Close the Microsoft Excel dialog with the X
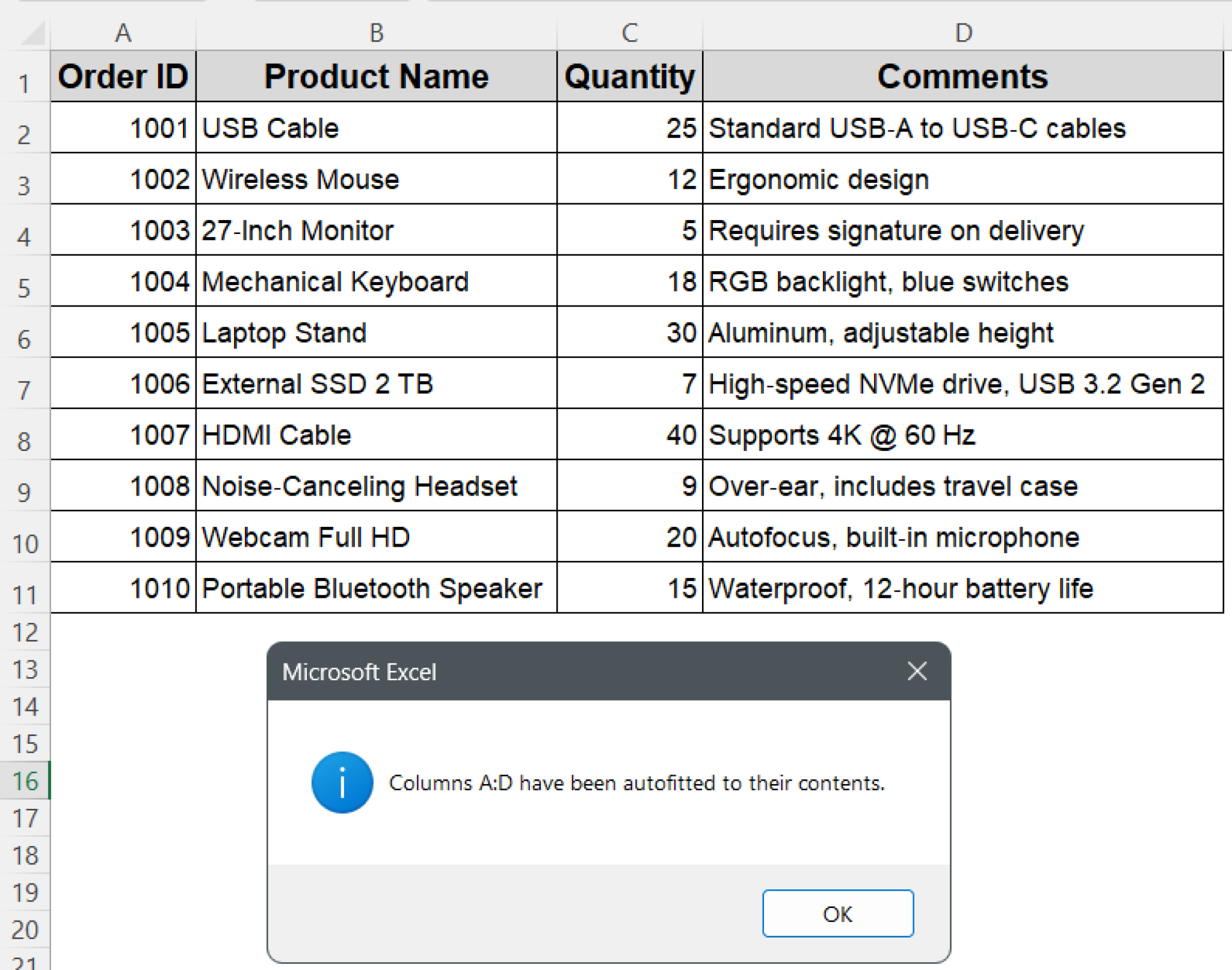This screenshot has height=970, width=1232. [x=917, y=672]
